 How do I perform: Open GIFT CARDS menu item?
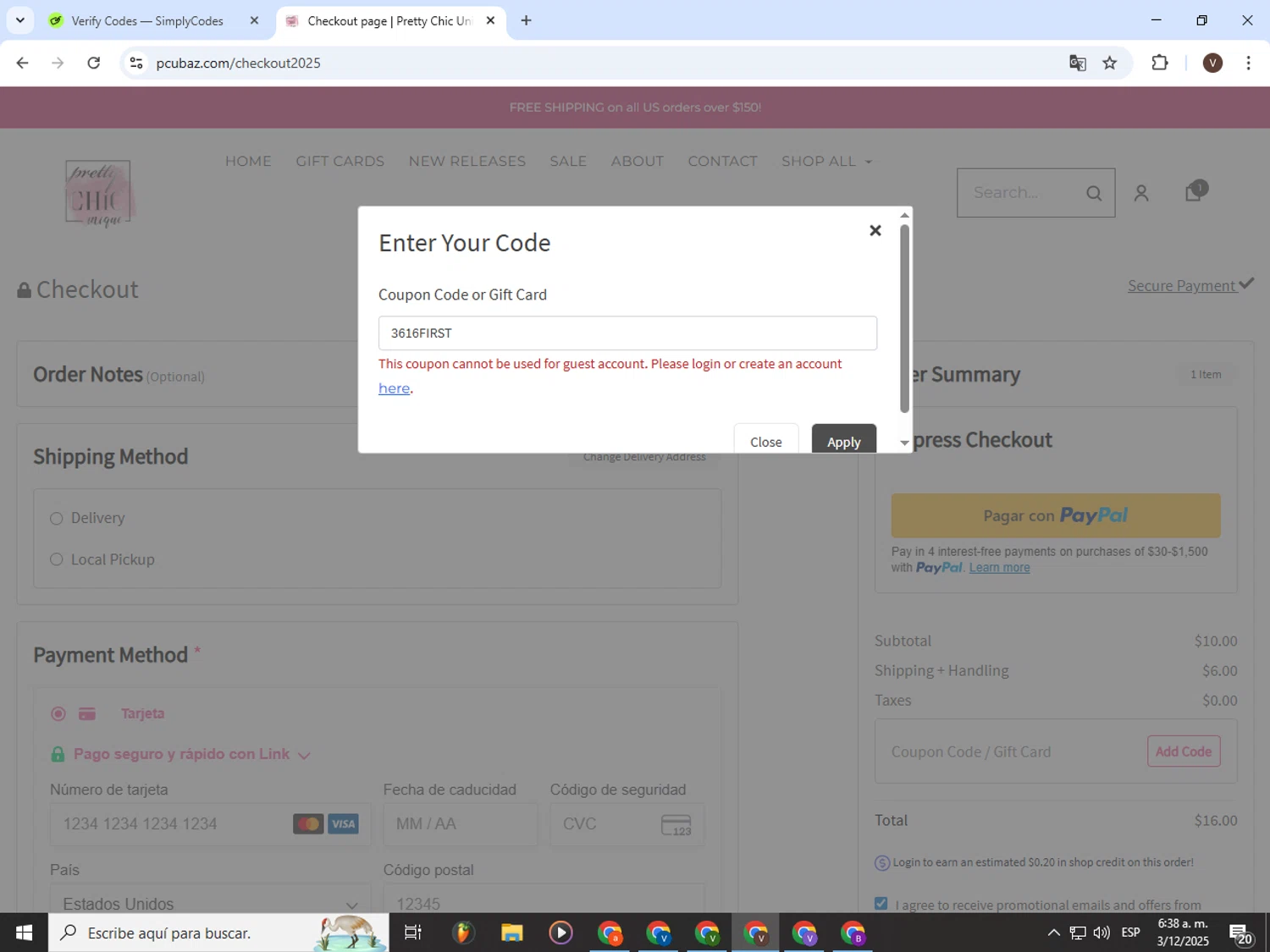click(x=340, y=161)
